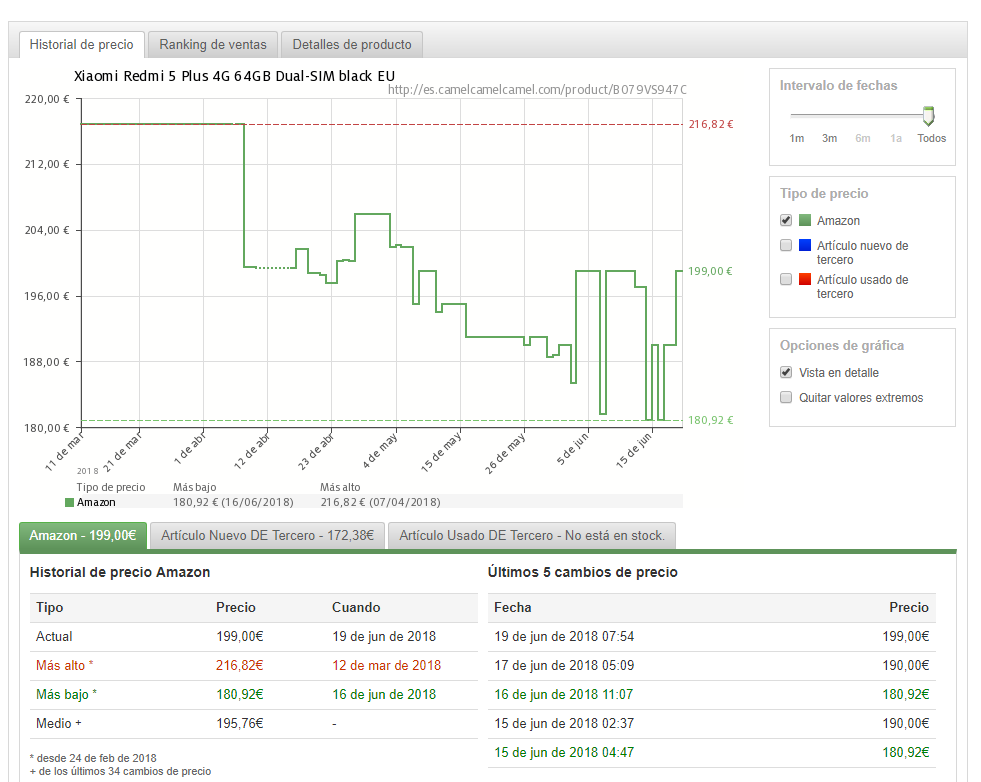The image size is (981, 782).
Task: Set date range to 3m
Action: (x=830, y=138)
